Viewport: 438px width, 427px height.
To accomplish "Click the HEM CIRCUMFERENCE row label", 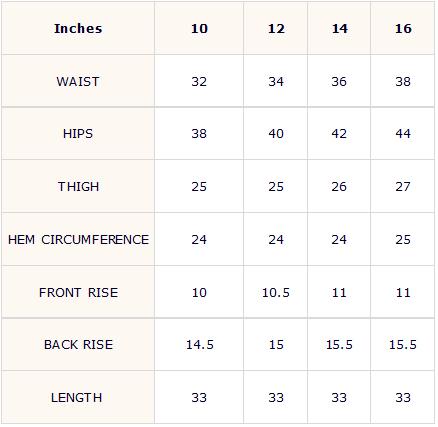I will [x=78, y=240].
